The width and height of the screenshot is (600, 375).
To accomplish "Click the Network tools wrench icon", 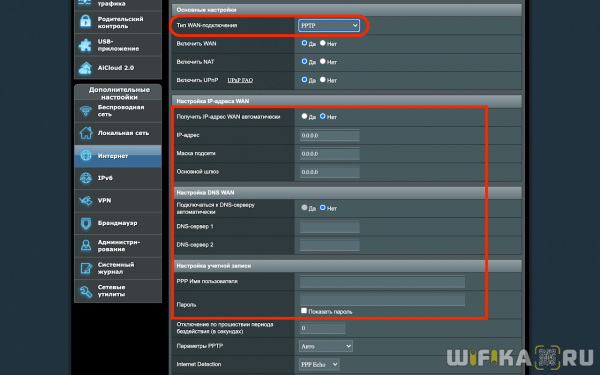I will (86, 291).
